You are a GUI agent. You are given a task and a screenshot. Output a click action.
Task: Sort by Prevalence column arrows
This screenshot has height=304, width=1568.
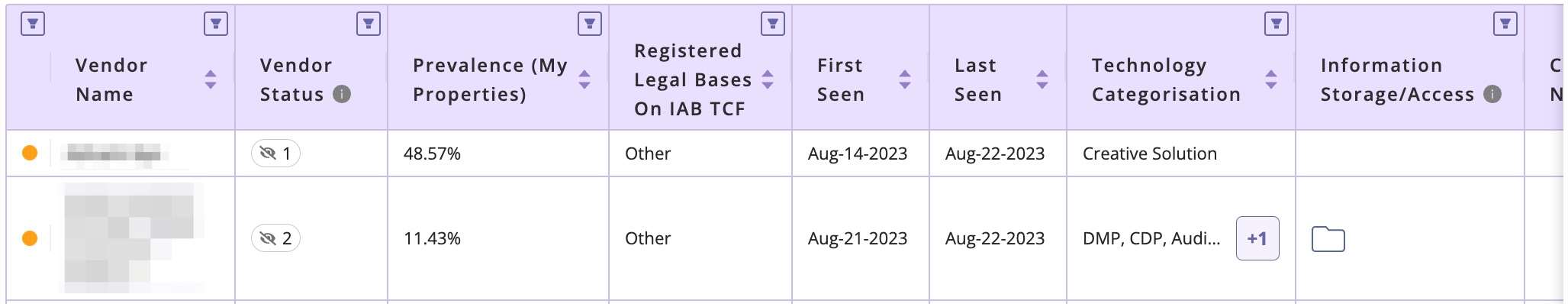(584, 79)
